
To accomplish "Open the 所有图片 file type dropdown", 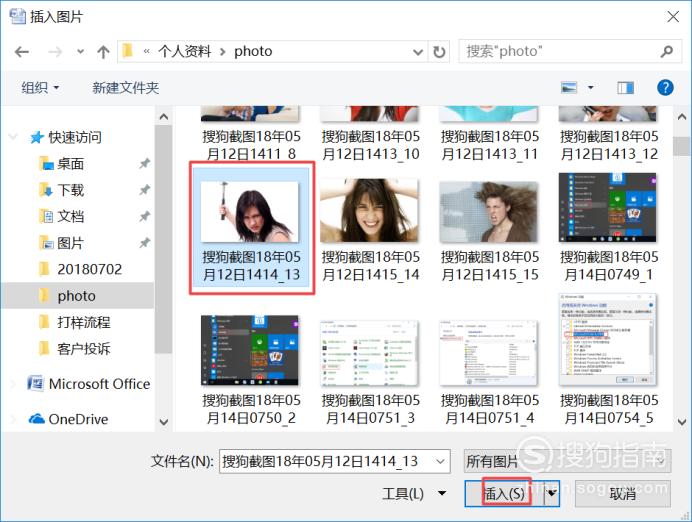I will (x=568, y=461).
